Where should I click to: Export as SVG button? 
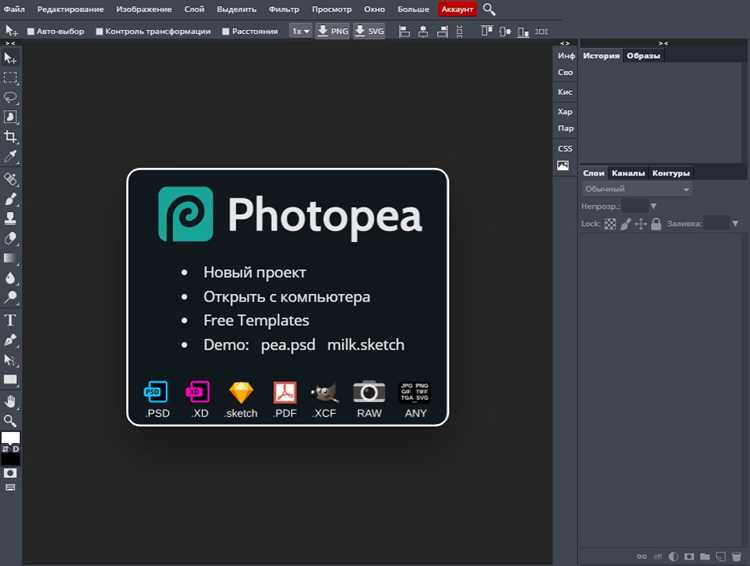point(369,31)
